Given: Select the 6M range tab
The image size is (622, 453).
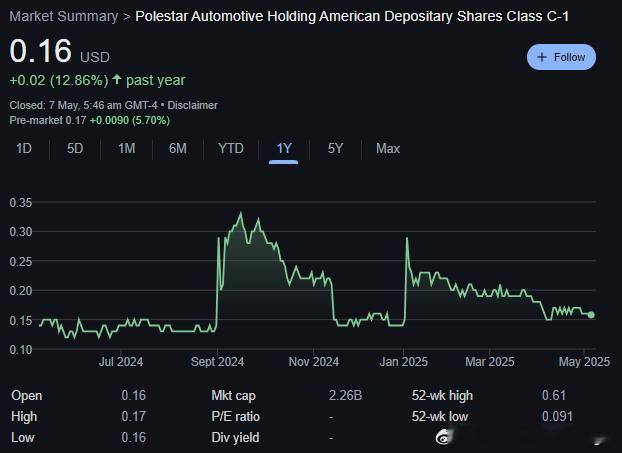Looking at the screenshot, I should 178,149.
